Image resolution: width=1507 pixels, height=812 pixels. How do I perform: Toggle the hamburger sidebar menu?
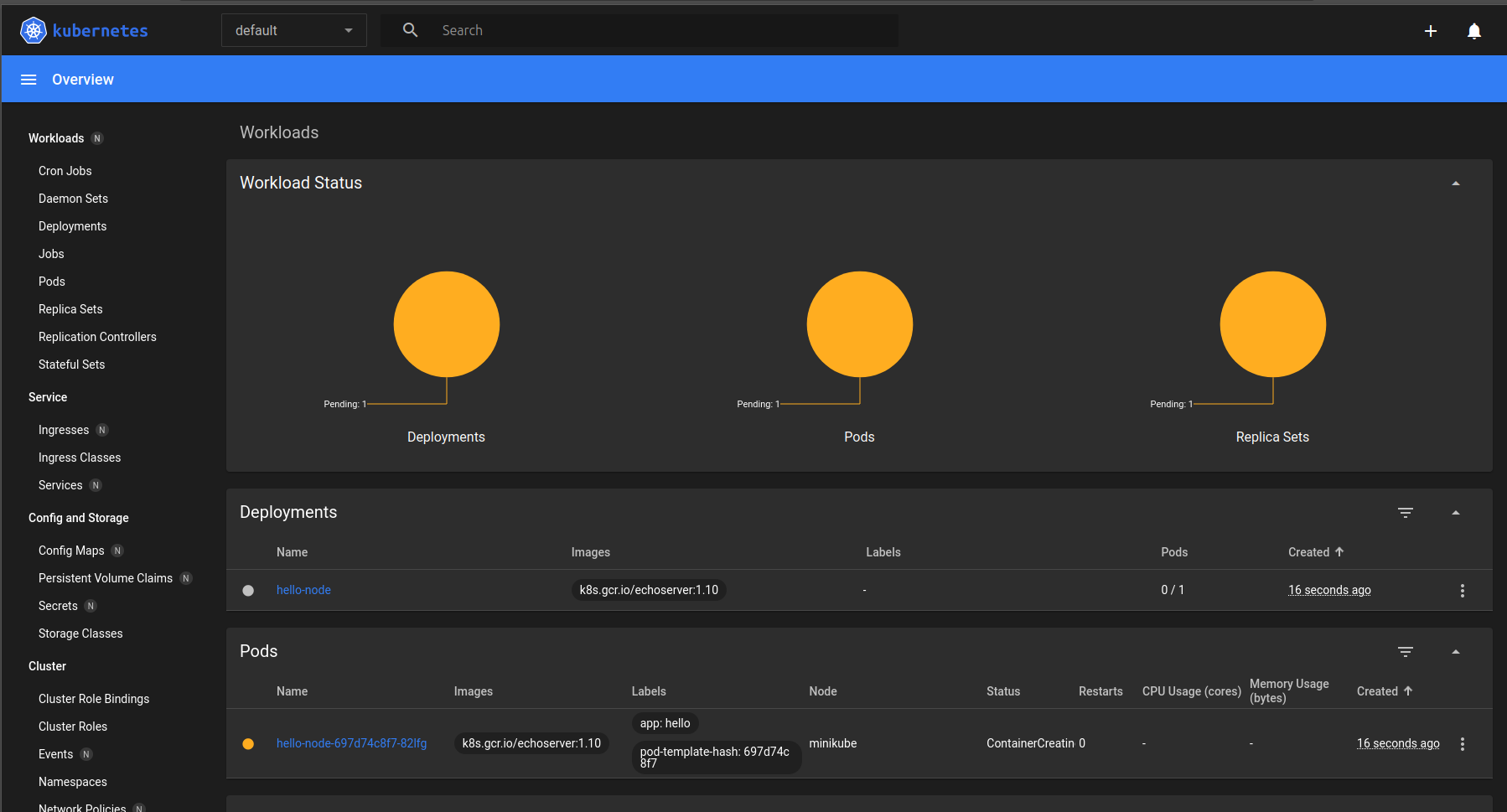click(28, 80)
